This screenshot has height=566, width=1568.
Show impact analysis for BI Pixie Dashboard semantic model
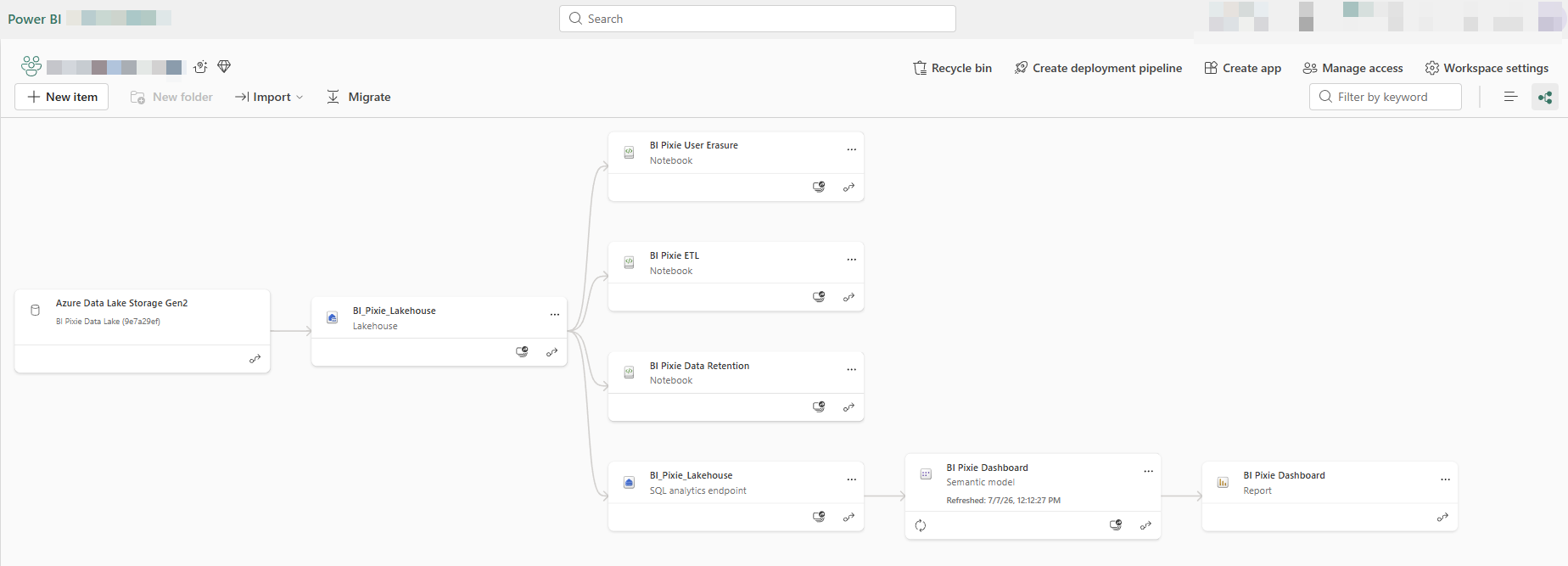[x=1116, y=525]
